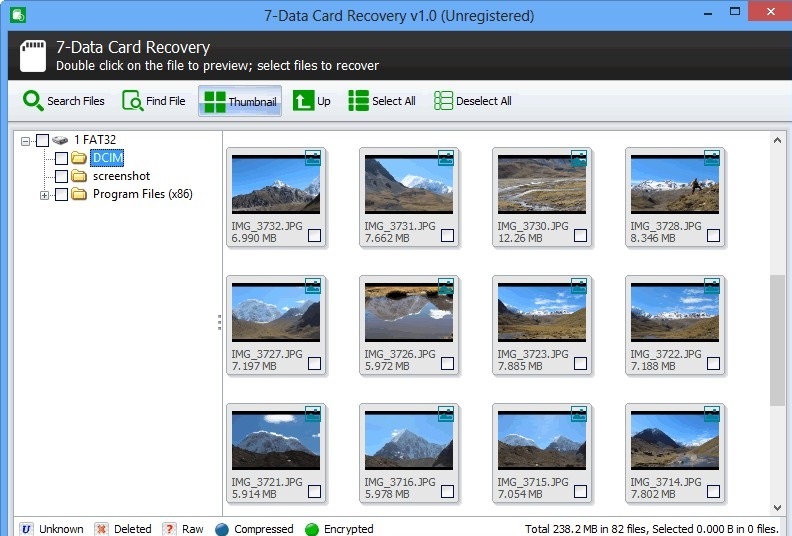Click the panel splitter grip handle
Image resolution: width=792 pixels, height=536 pixels.
point(219,322)
